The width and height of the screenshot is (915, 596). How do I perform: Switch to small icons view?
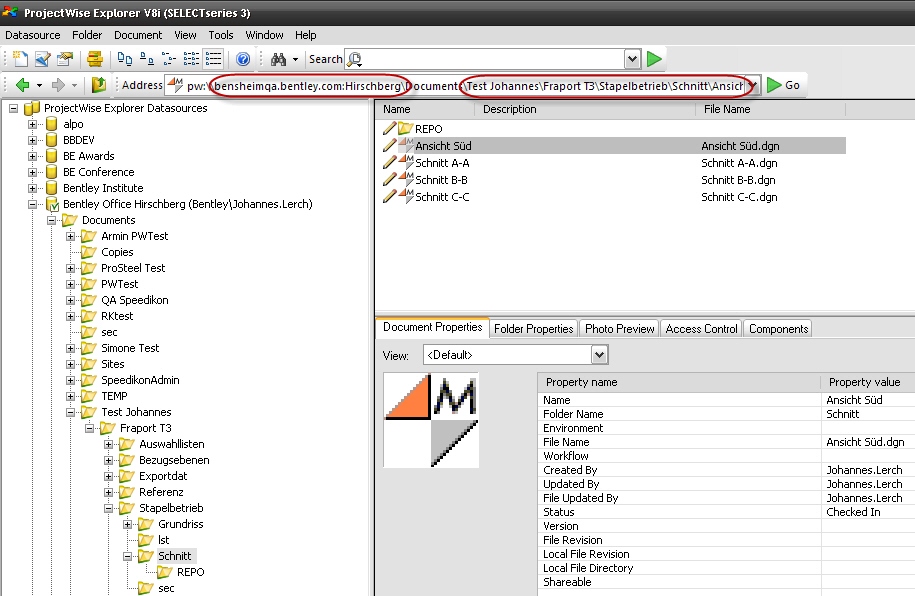pyautogui.click(x=147, y=59)
